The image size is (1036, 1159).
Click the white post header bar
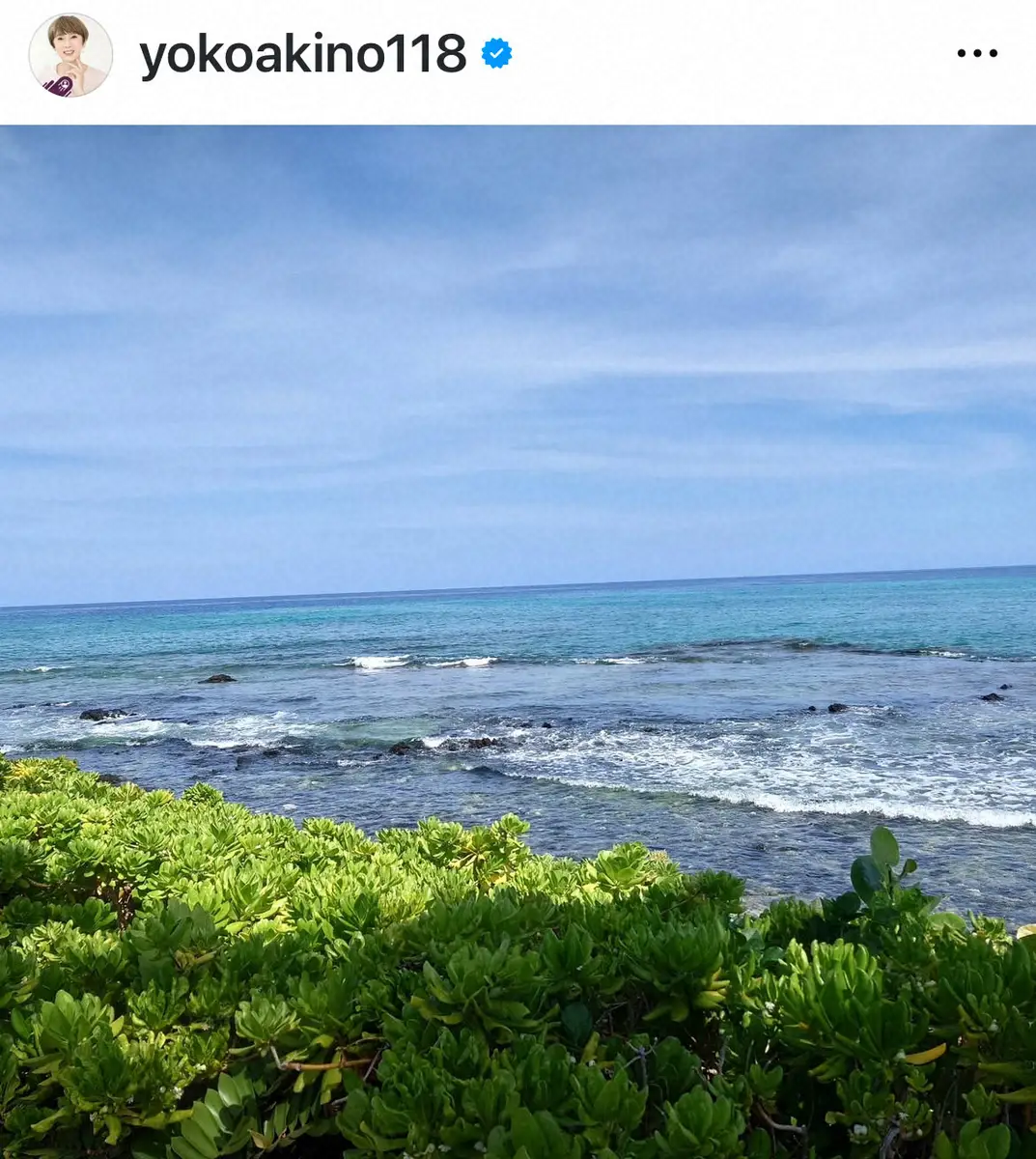point(518,62)
